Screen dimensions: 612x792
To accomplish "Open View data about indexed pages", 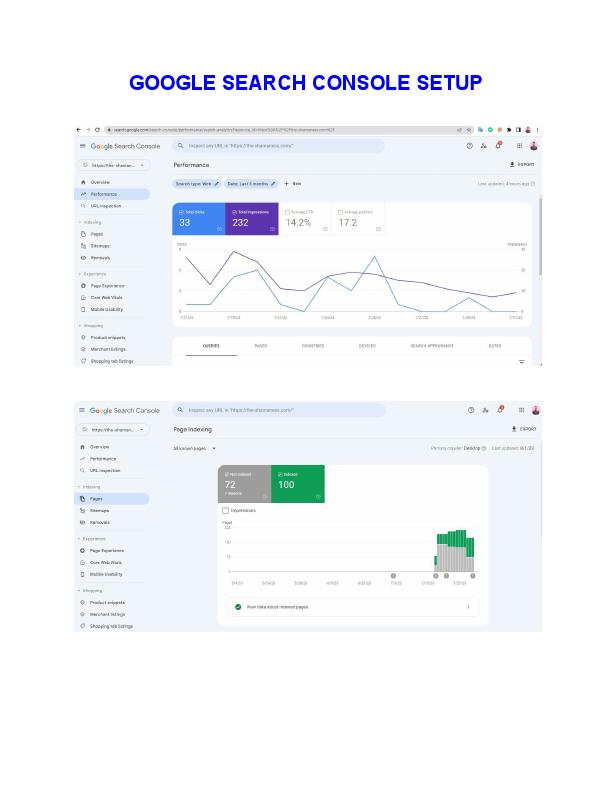I will (x=353, y=607).
